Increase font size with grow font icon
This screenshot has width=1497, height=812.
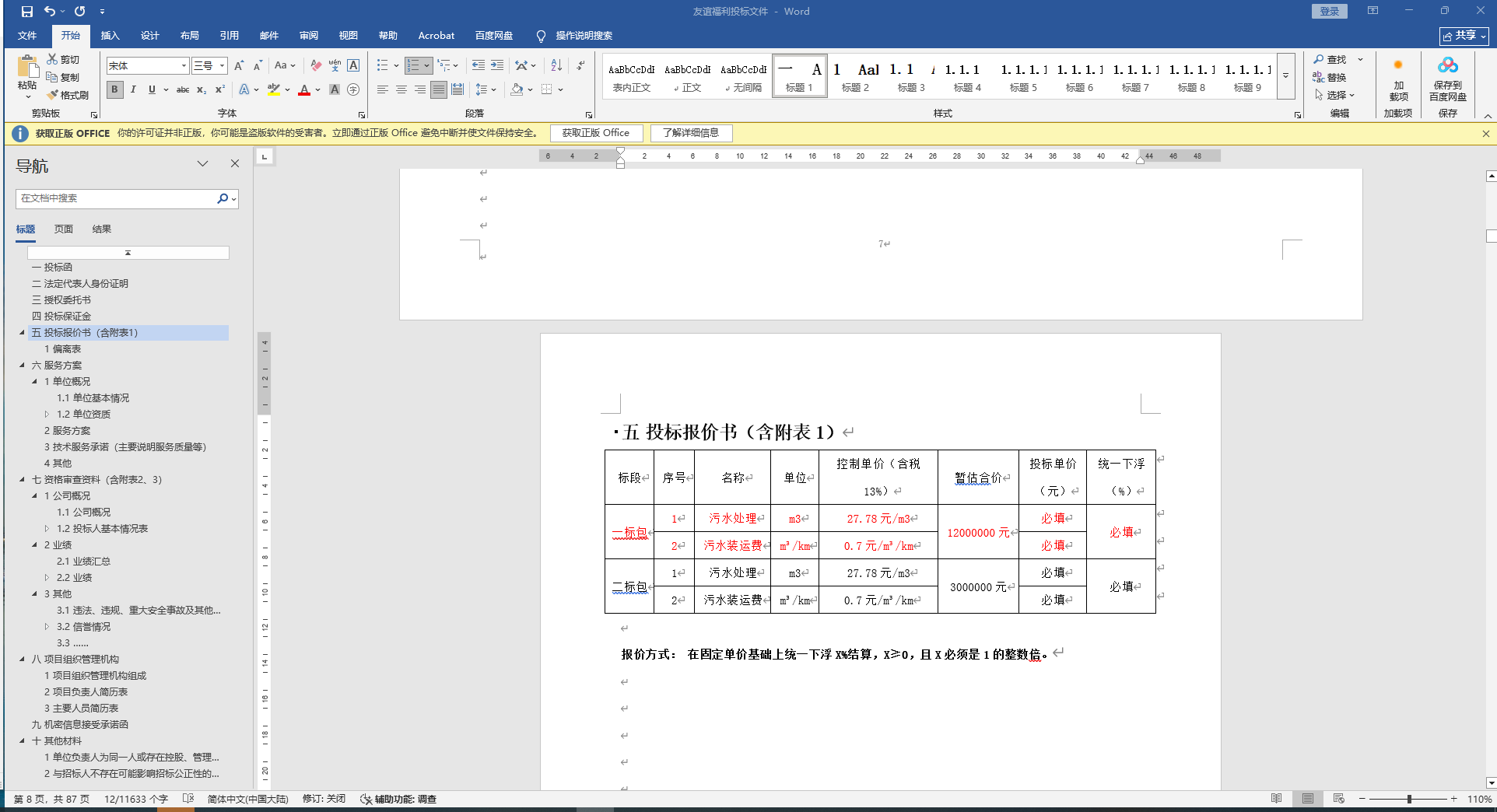pos(239,65)
